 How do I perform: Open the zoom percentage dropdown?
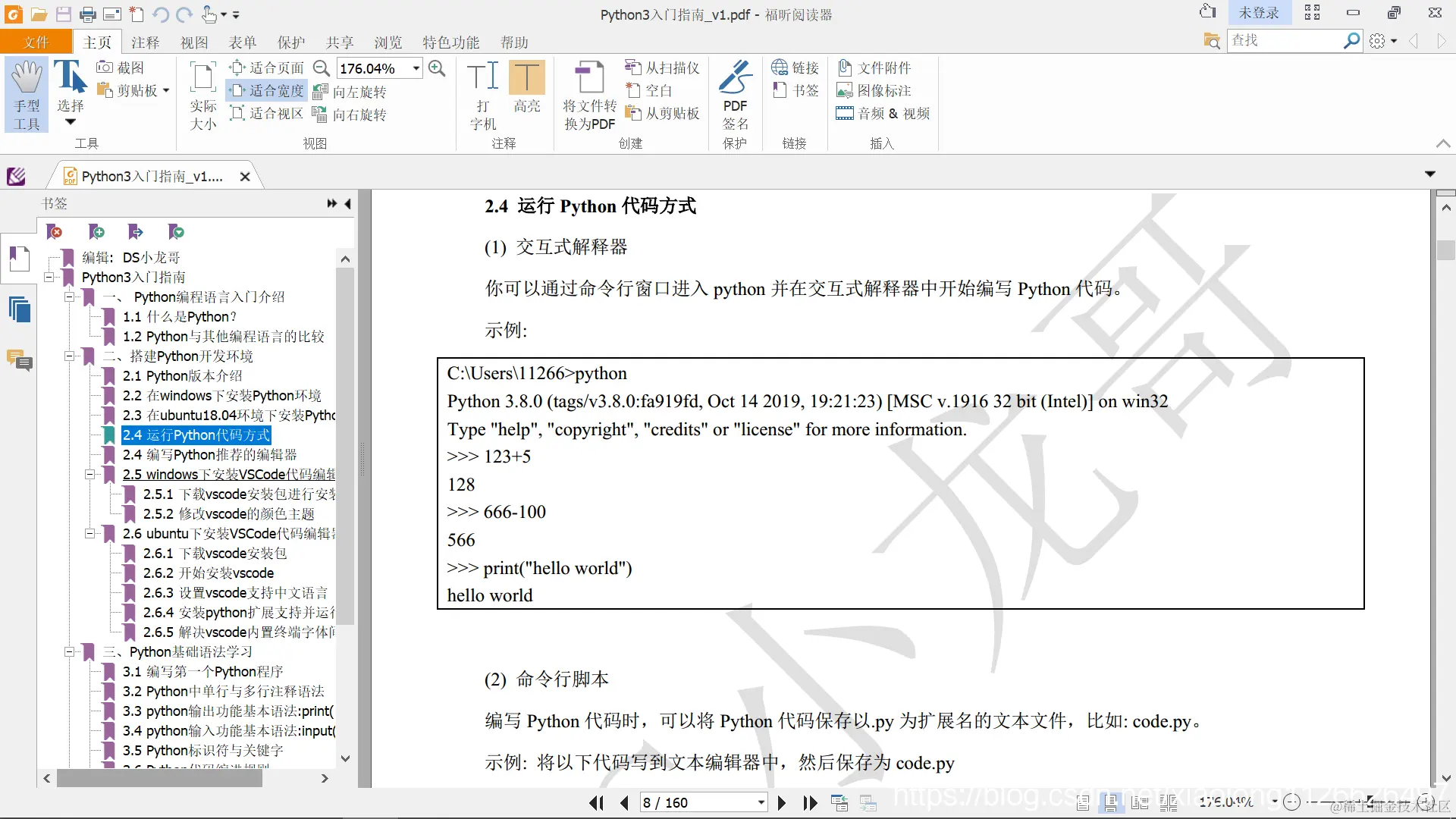click(x=416, y=68)
